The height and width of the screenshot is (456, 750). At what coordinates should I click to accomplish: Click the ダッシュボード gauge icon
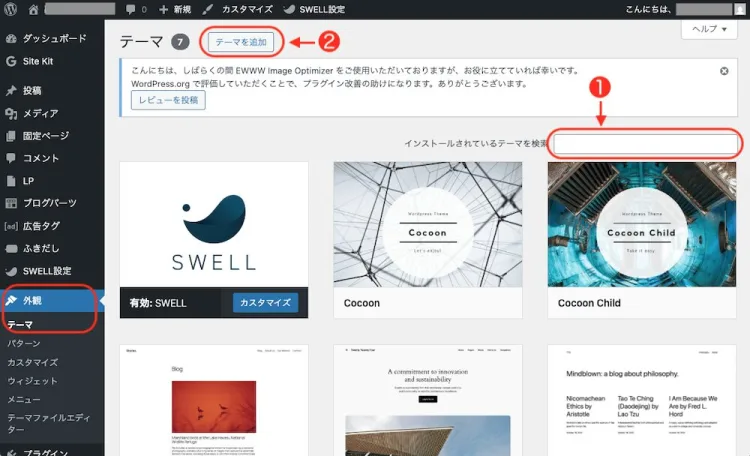(11, 39)
